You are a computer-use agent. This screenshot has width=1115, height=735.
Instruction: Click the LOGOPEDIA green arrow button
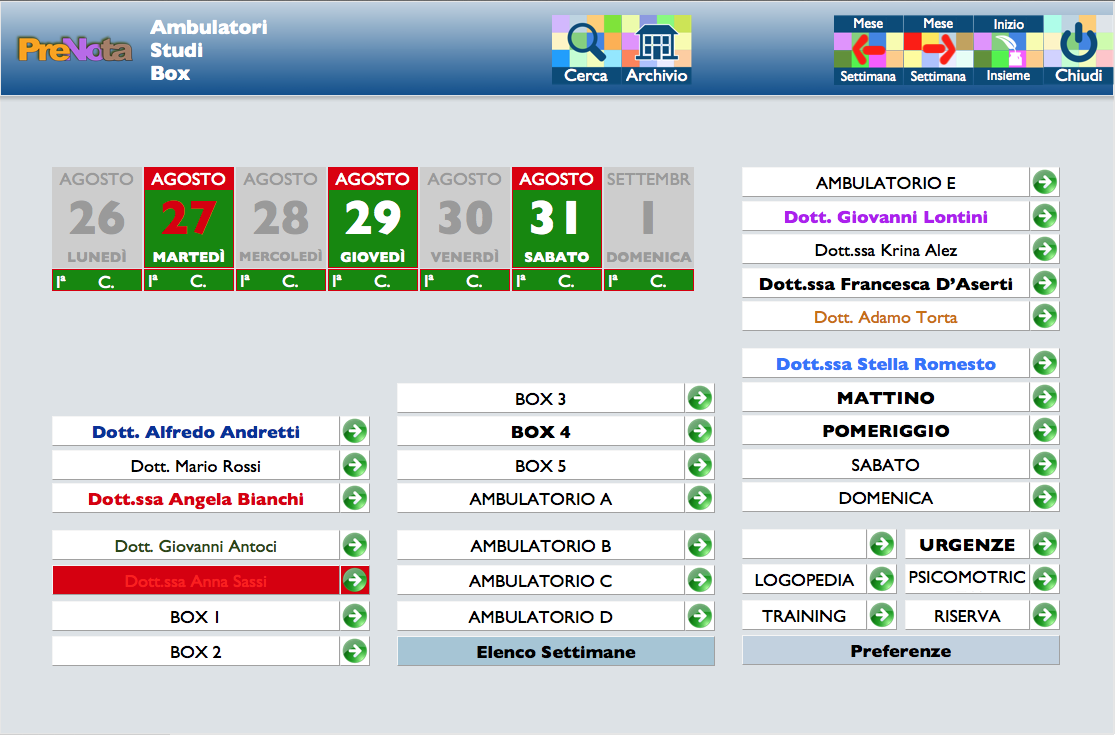click(881, 579)
